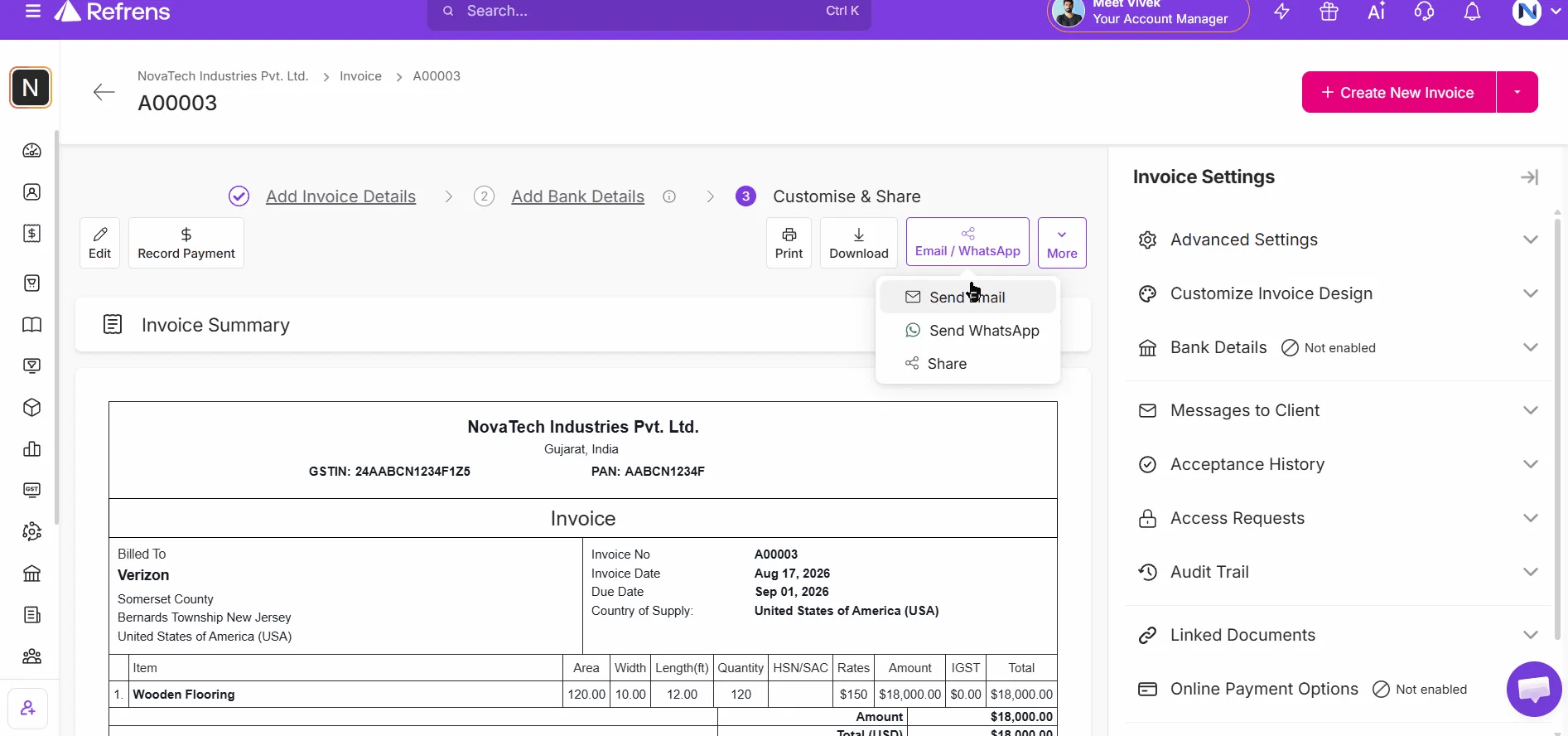This screenshot has height=736, width=1568.
Task: Open the team members sidebar icon
Action: [x=31, y=656]
